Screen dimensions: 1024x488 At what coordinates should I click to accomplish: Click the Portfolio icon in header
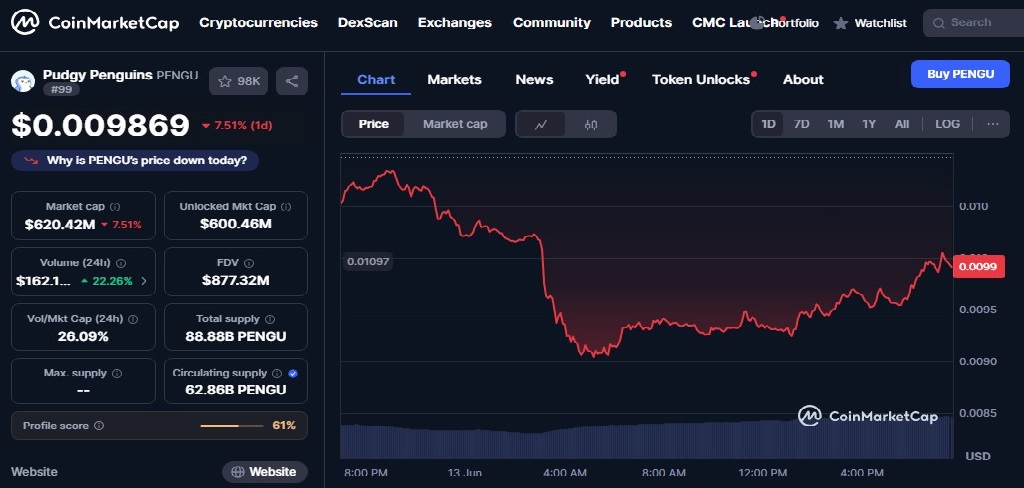coord(757,23)
